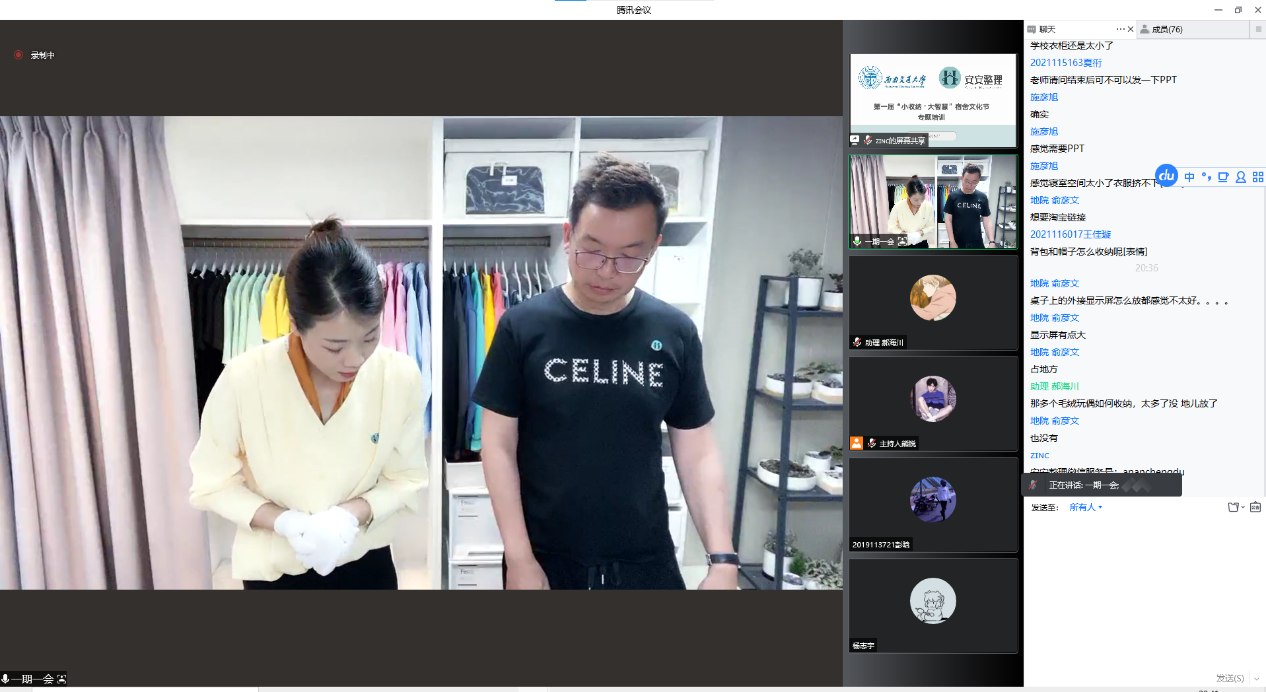Toggle the input method punctuation mode

pos(1206,177)
